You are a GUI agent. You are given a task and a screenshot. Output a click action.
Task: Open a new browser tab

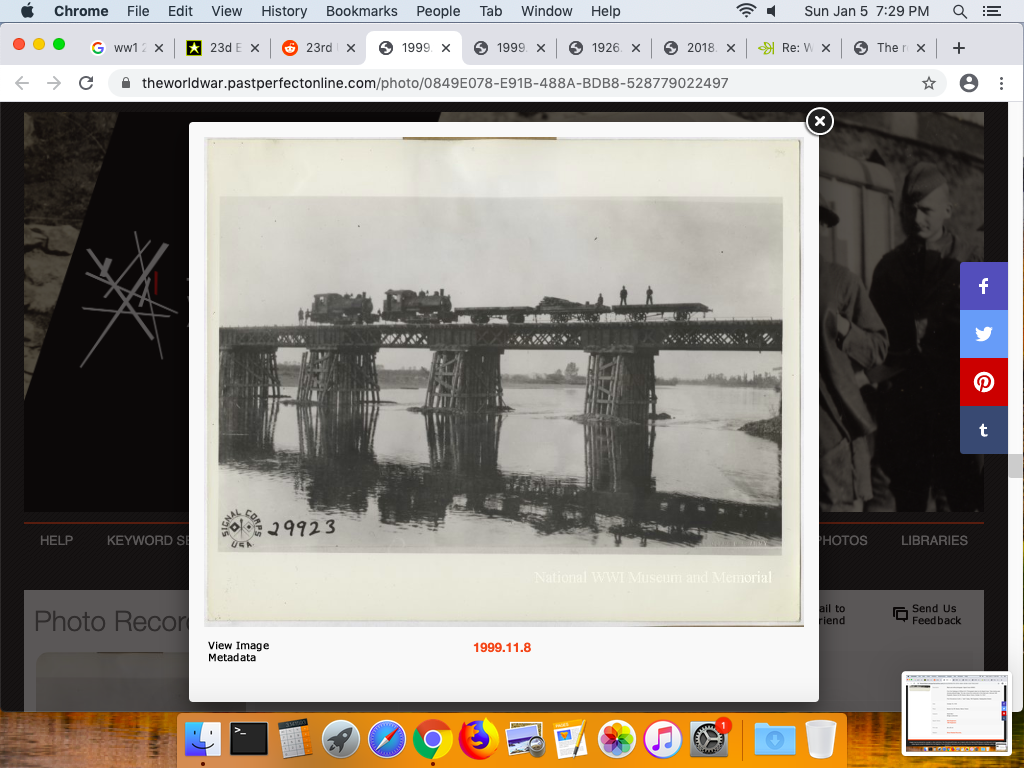pyautogui.click(x=958, y=48)
